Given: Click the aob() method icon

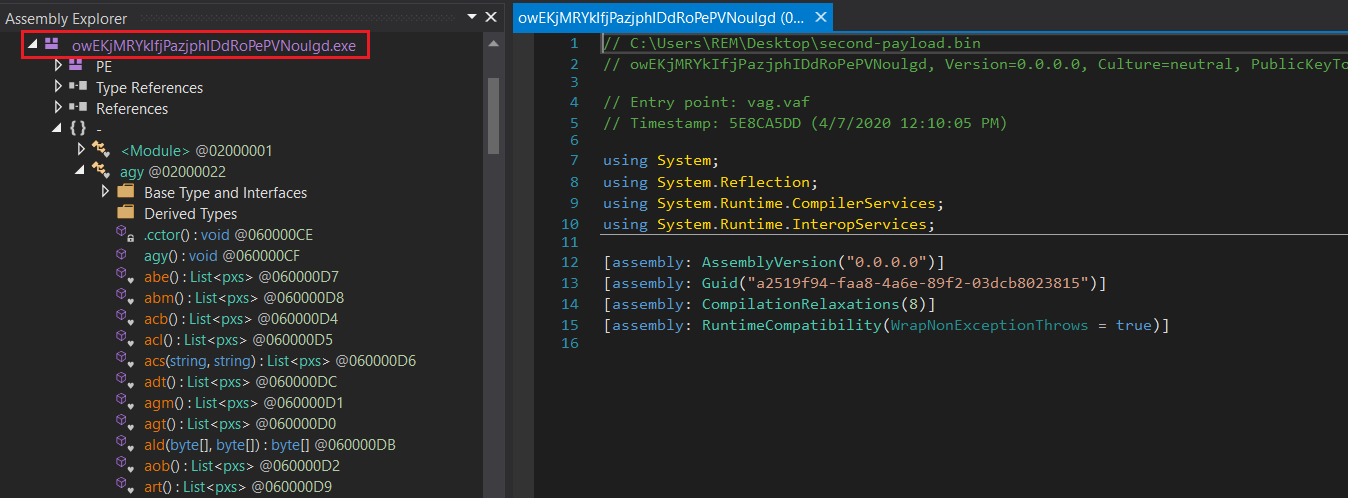Looking at the screenshot, I should (125, 465).
